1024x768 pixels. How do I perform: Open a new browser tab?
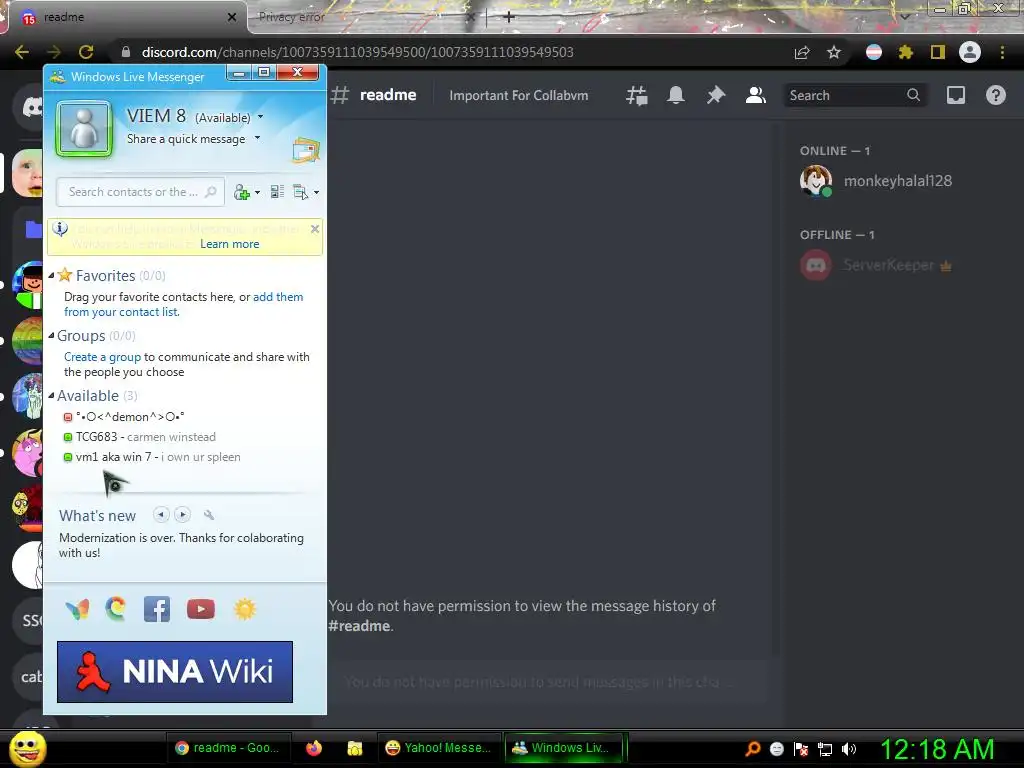coord(509,17)
